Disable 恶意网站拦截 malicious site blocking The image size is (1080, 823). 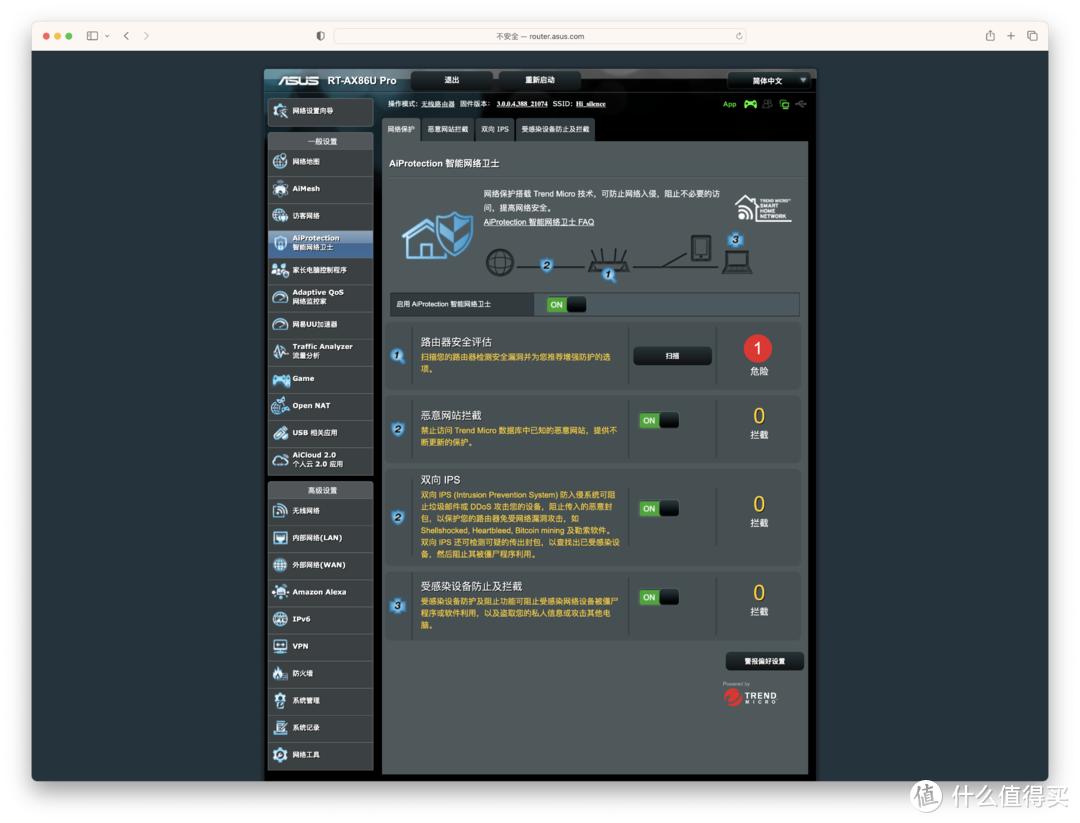click(x=657, y=420)
